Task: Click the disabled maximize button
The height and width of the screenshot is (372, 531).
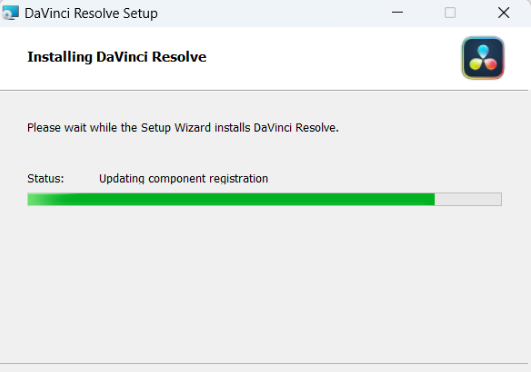Action: point(450,13)
